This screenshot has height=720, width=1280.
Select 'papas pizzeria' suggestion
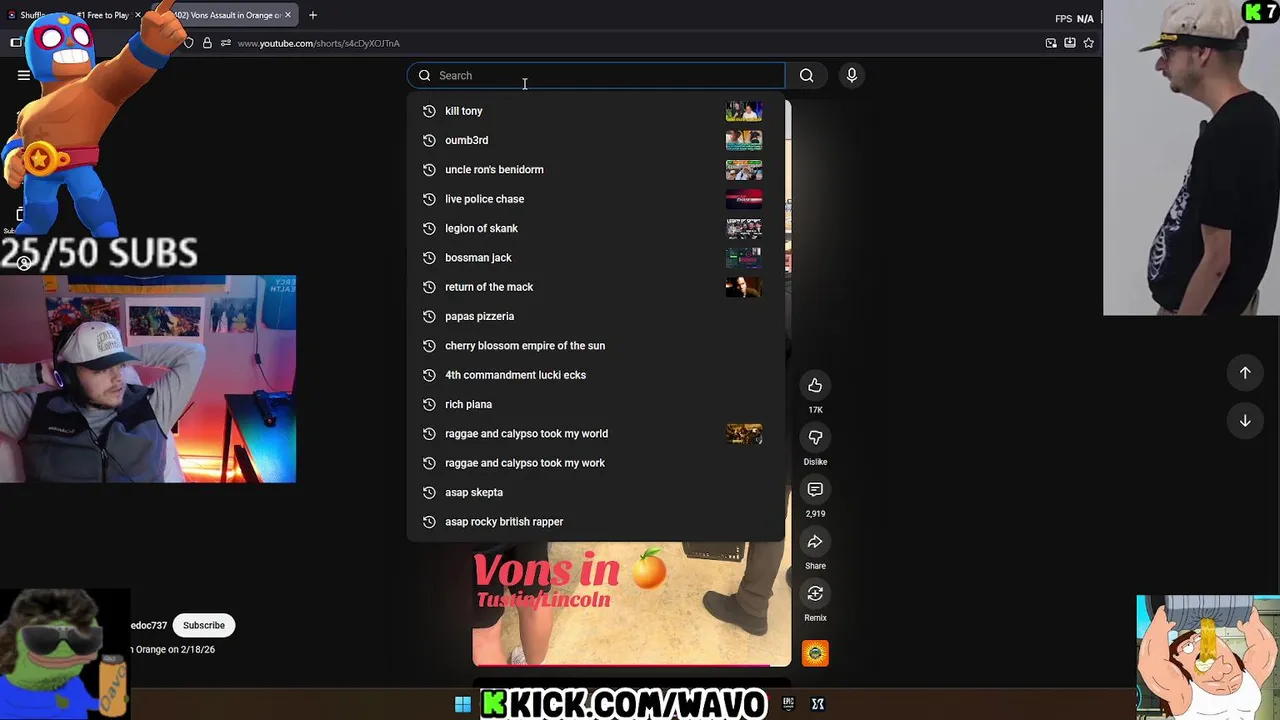pyautogui.click(x=596, y=316)
